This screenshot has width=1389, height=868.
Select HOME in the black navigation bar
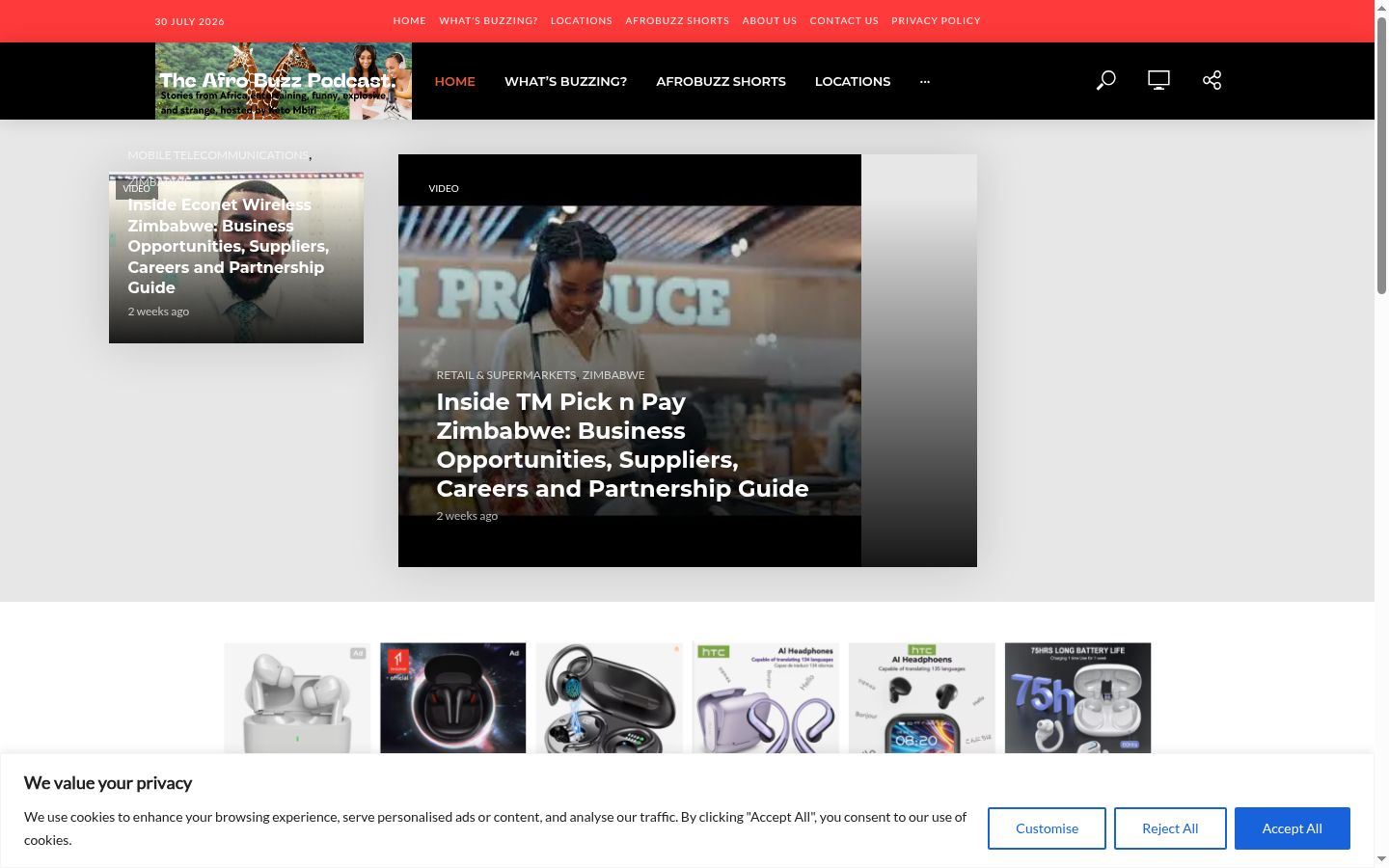point(455,81)
